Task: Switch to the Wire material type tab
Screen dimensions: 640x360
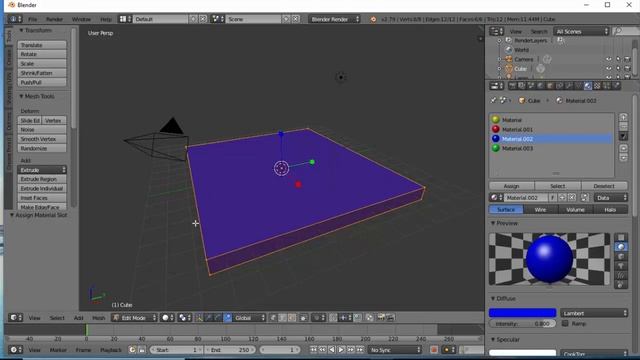Action: tap(540, 209)
